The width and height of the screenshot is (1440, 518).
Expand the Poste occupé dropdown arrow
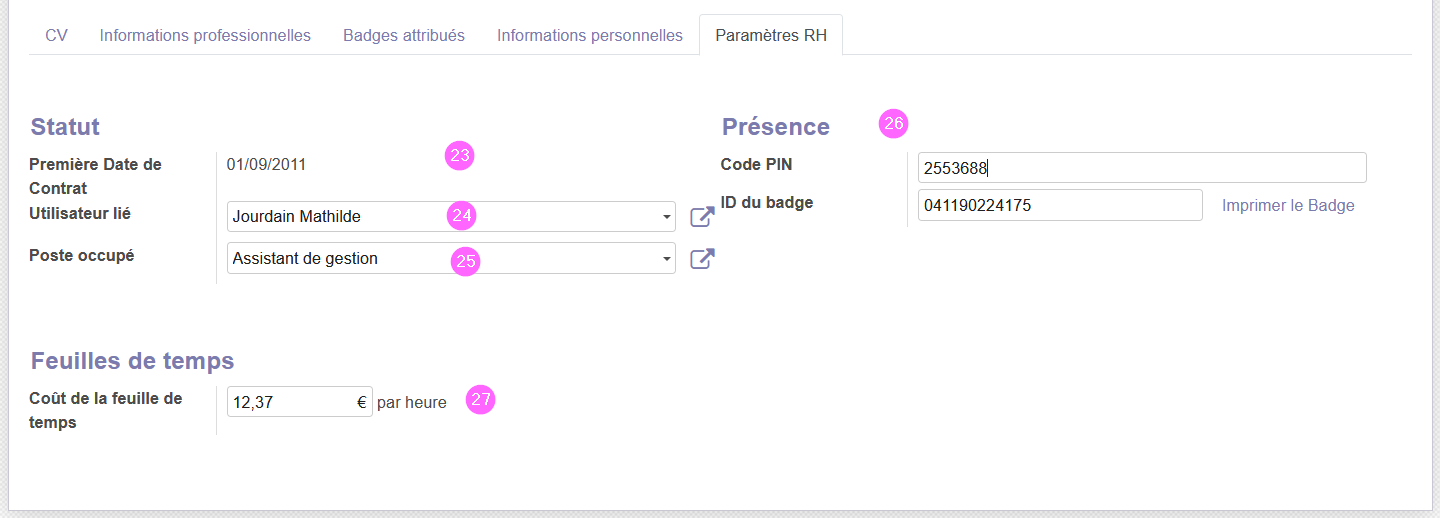pyautogui.click(x=666, y=259)
